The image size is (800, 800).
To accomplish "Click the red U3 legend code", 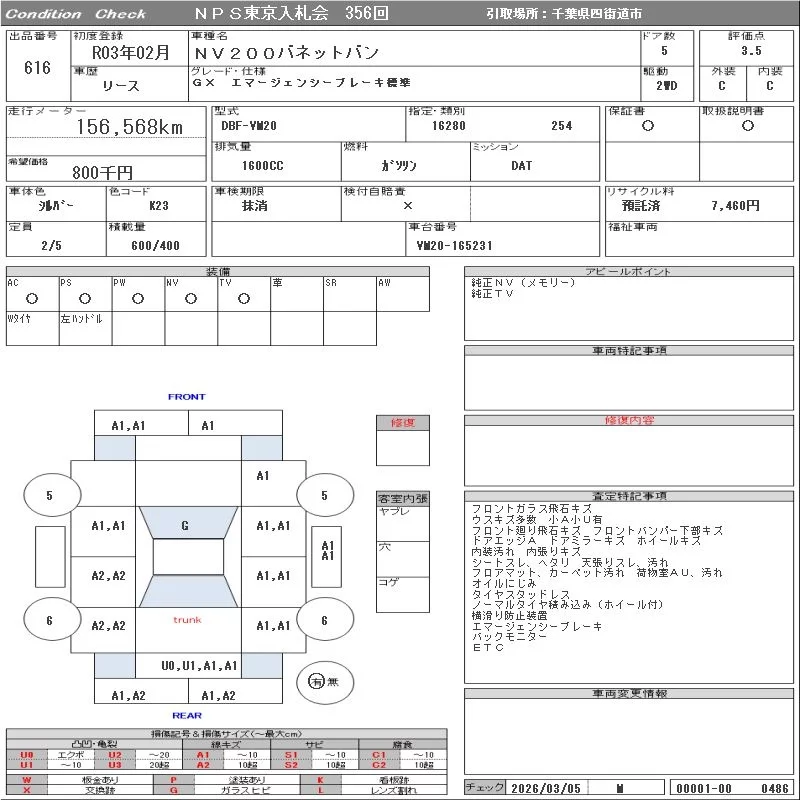I will coord(115,765).
